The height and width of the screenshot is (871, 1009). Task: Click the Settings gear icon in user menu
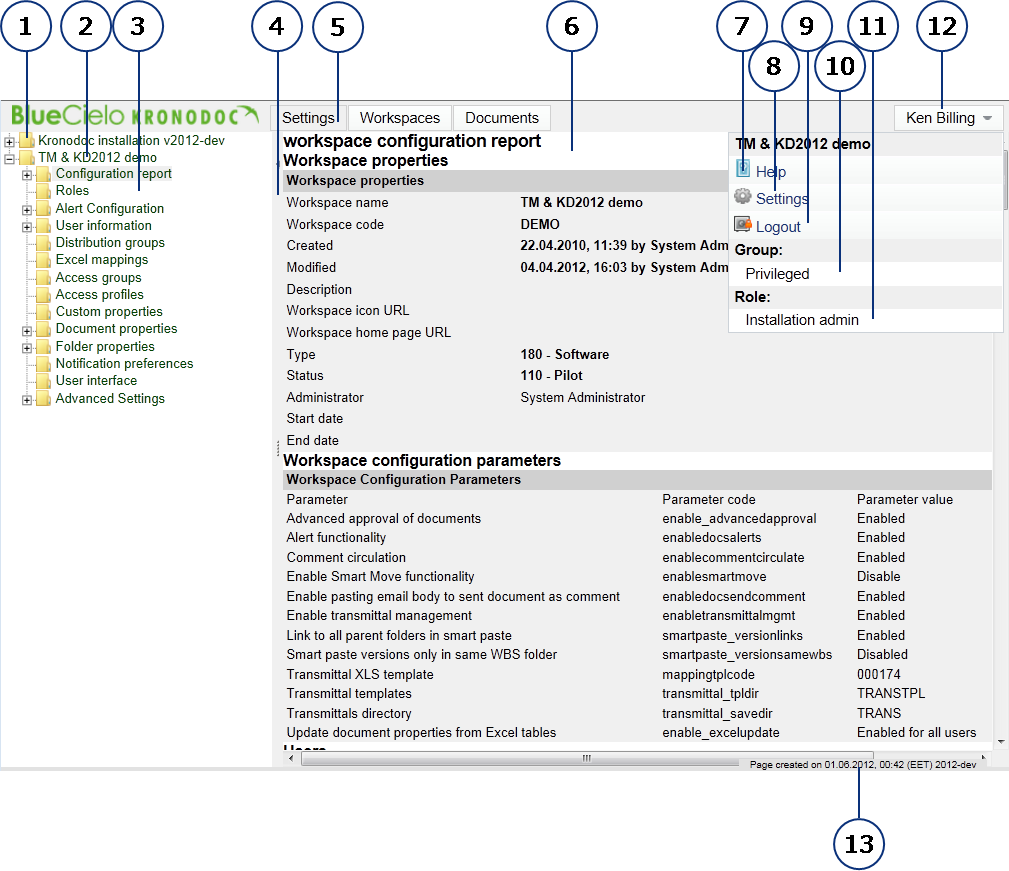coord(743,196)
